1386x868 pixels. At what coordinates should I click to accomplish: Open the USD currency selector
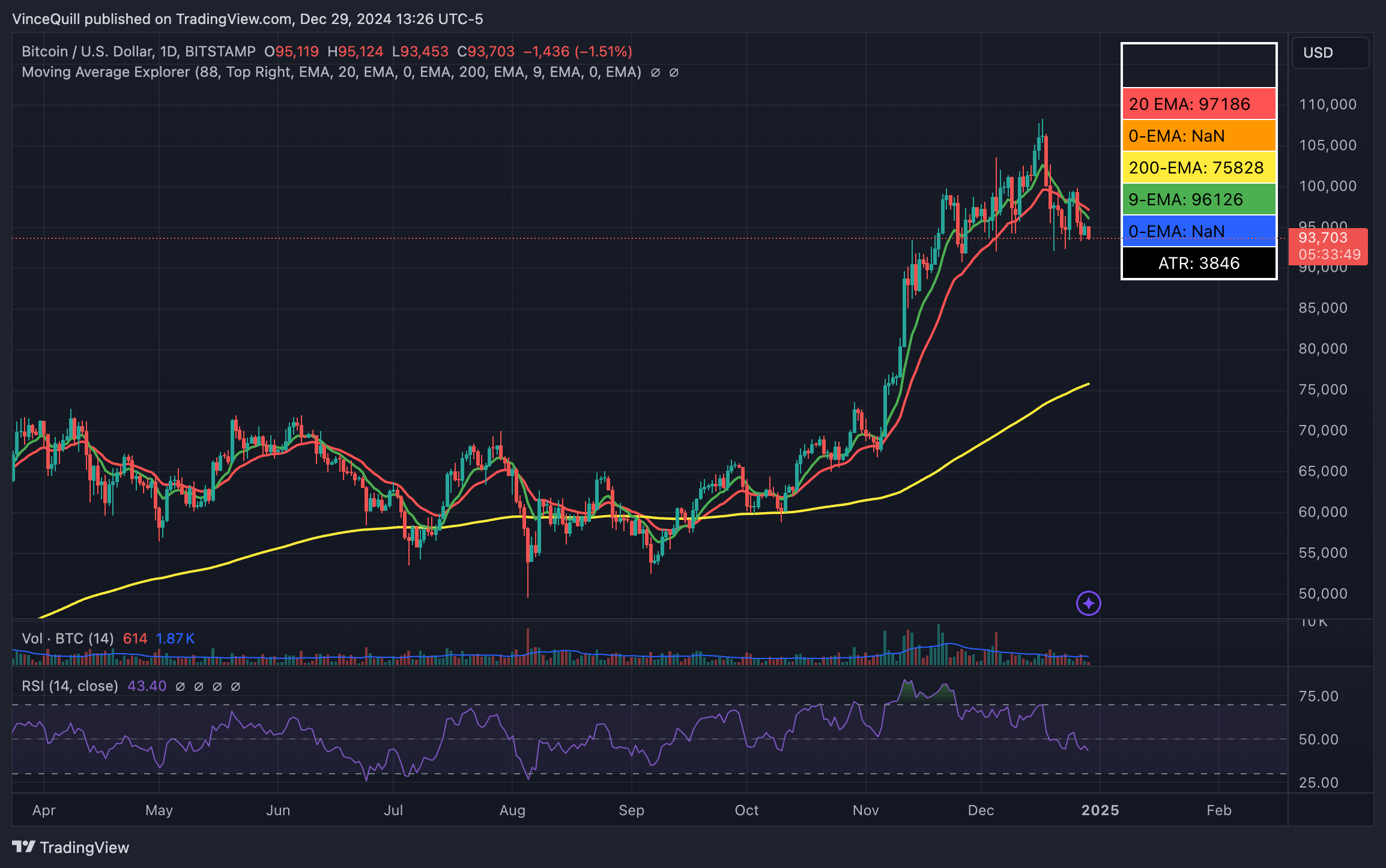pos(1319,53)
